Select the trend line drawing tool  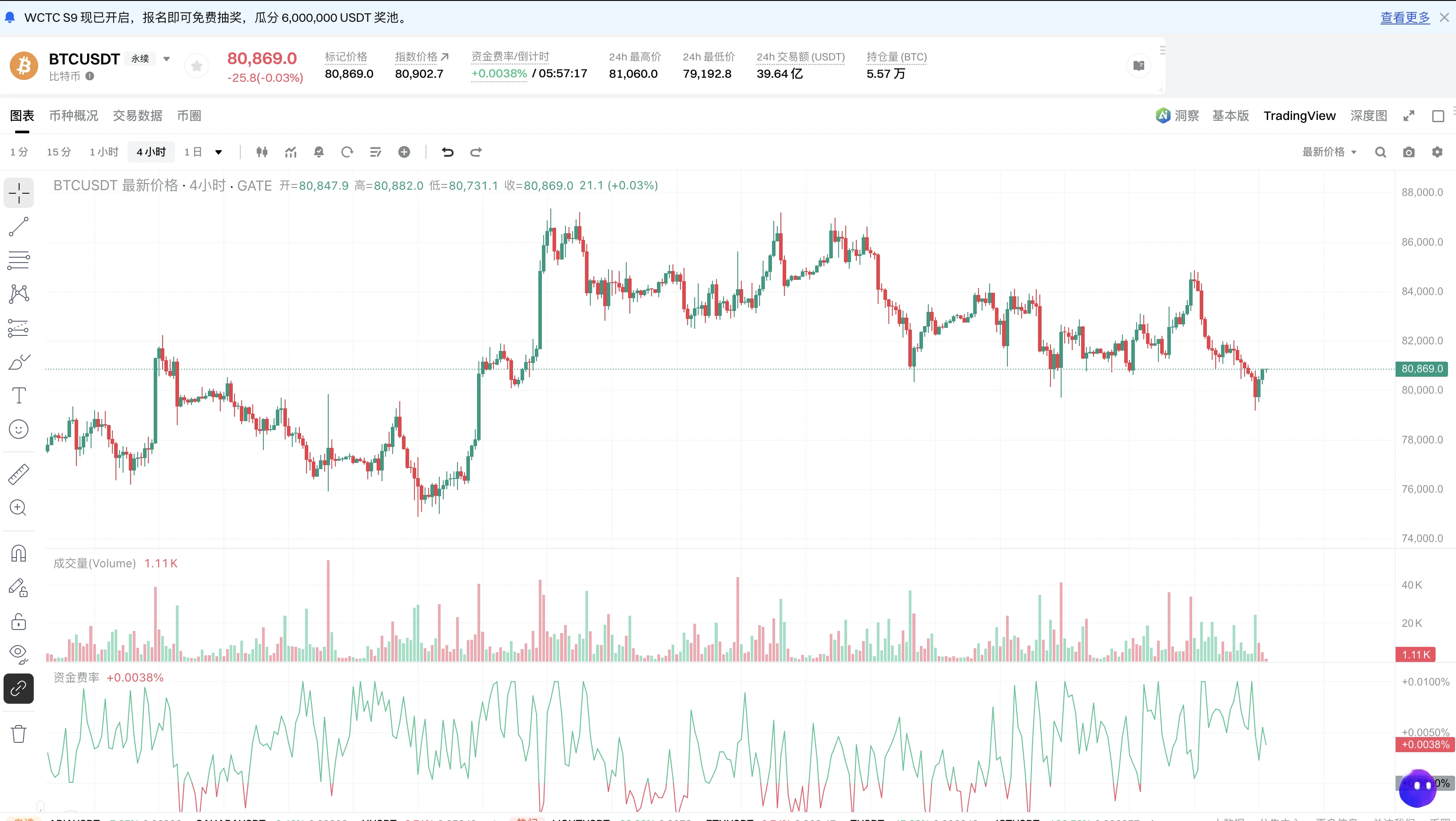click(19, 227)
